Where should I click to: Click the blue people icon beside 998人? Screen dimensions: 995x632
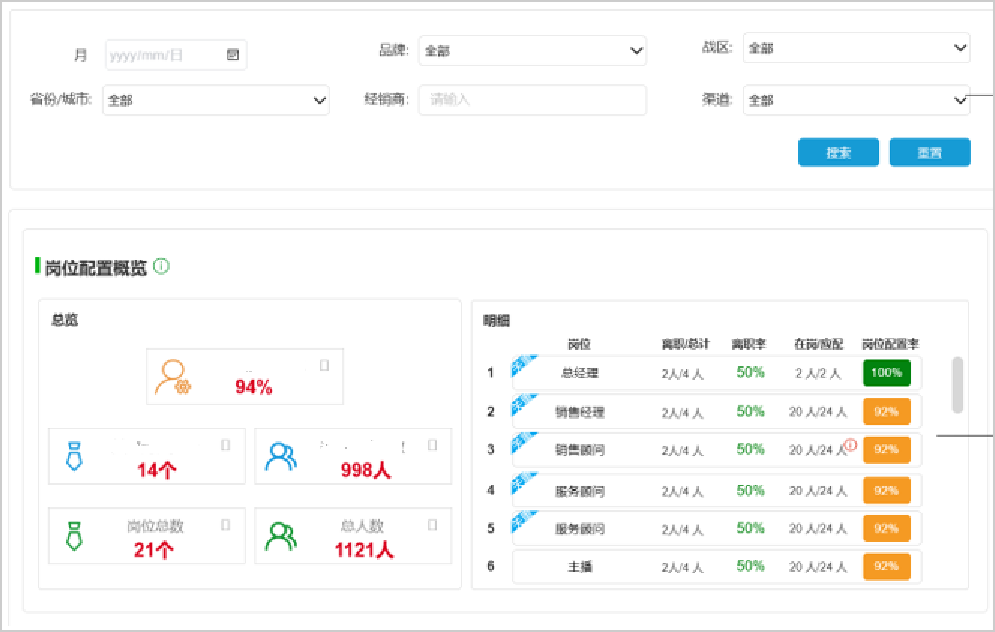pos(281,456)
